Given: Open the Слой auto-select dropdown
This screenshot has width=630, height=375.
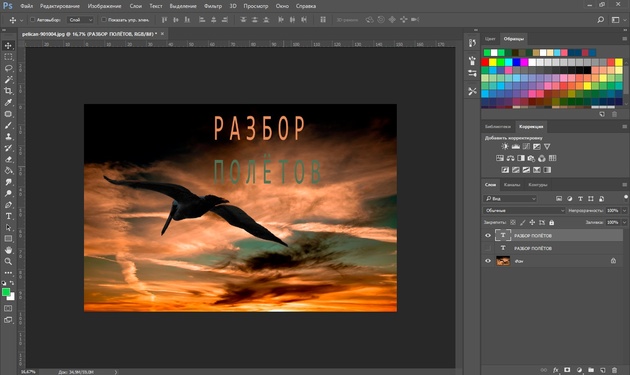Looking at the screenshot, I should coord(80,20).
